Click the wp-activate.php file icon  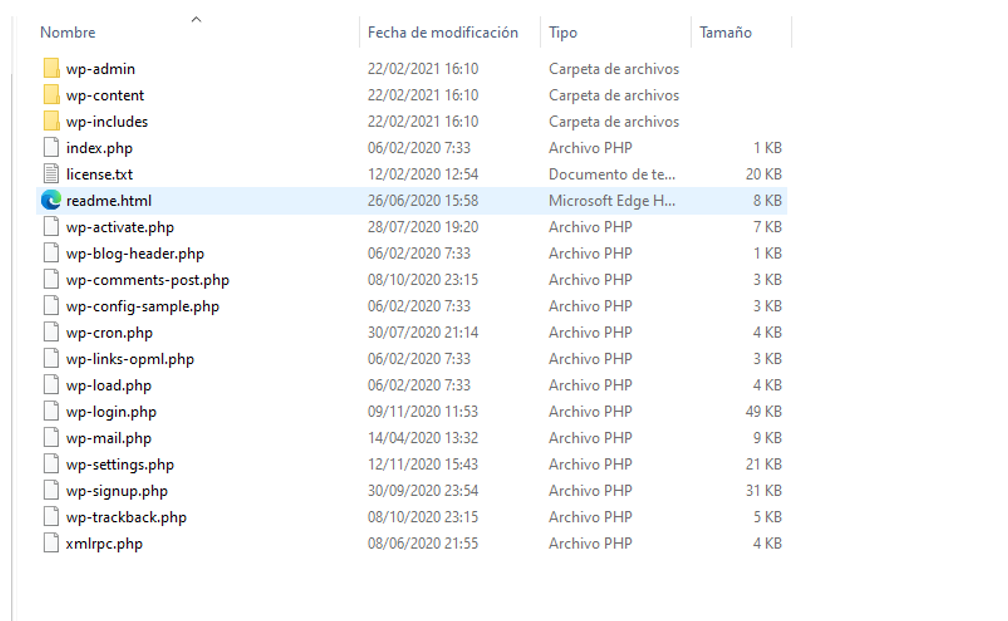(51, 227)
